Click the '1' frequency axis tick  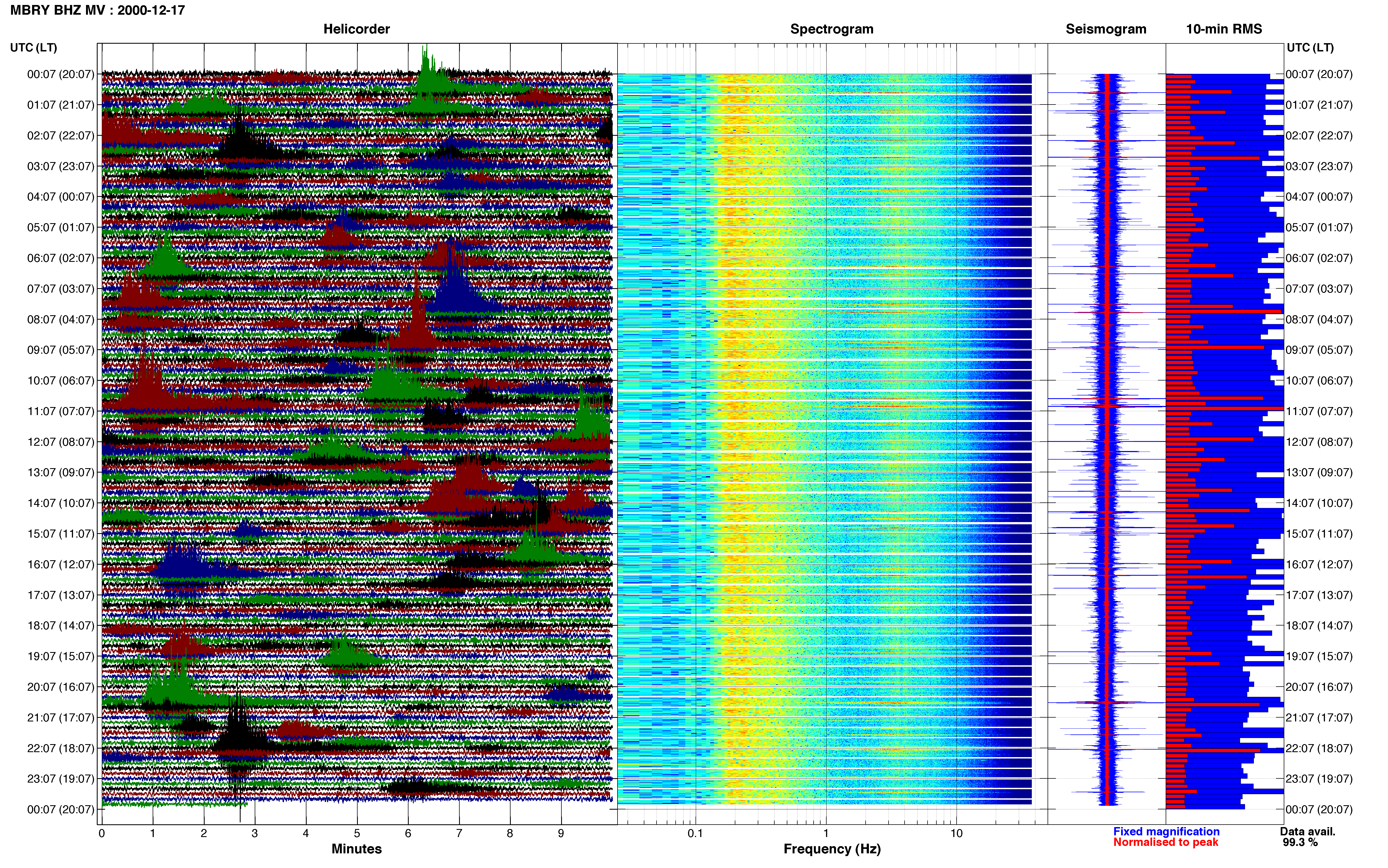point(826,833)
